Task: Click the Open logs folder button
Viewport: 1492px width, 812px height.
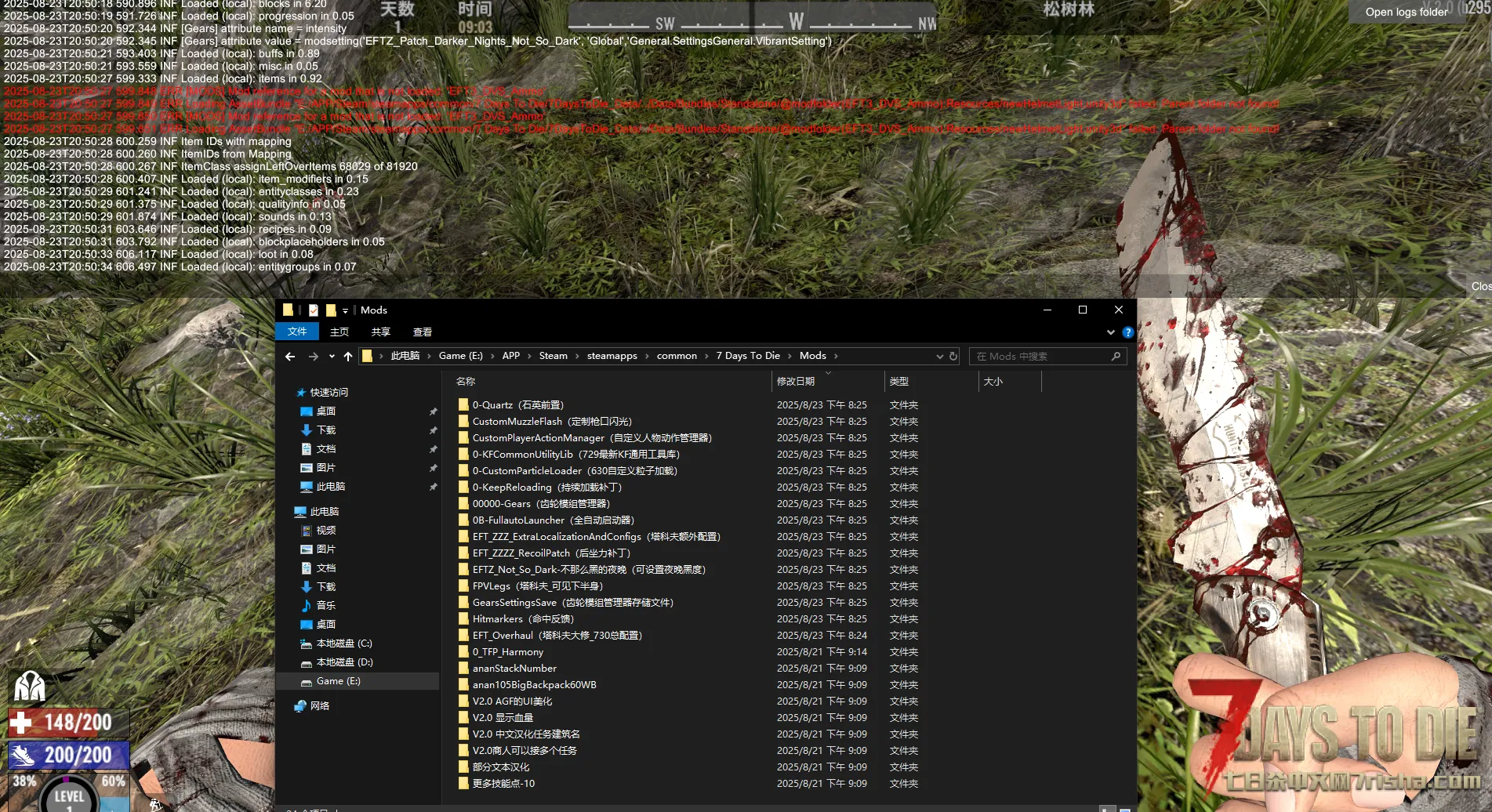Action: pyautogui.click(x=1406, y=12)
